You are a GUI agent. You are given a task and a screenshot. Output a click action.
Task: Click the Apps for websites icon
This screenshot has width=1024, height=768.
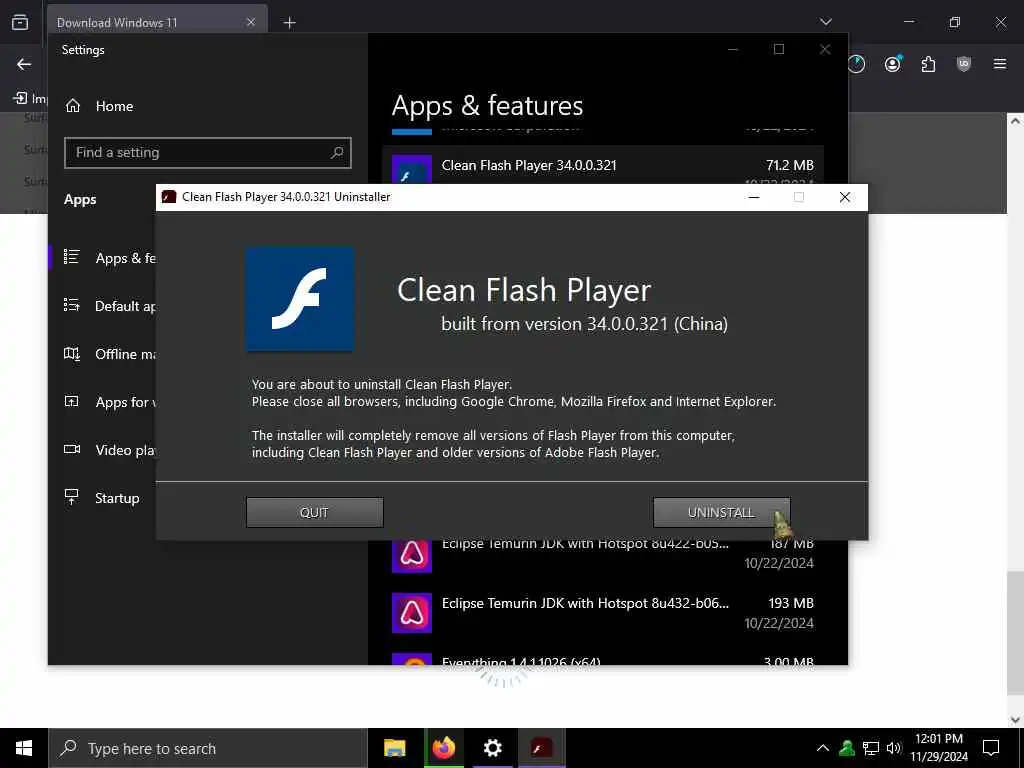[x=72, y=401]
